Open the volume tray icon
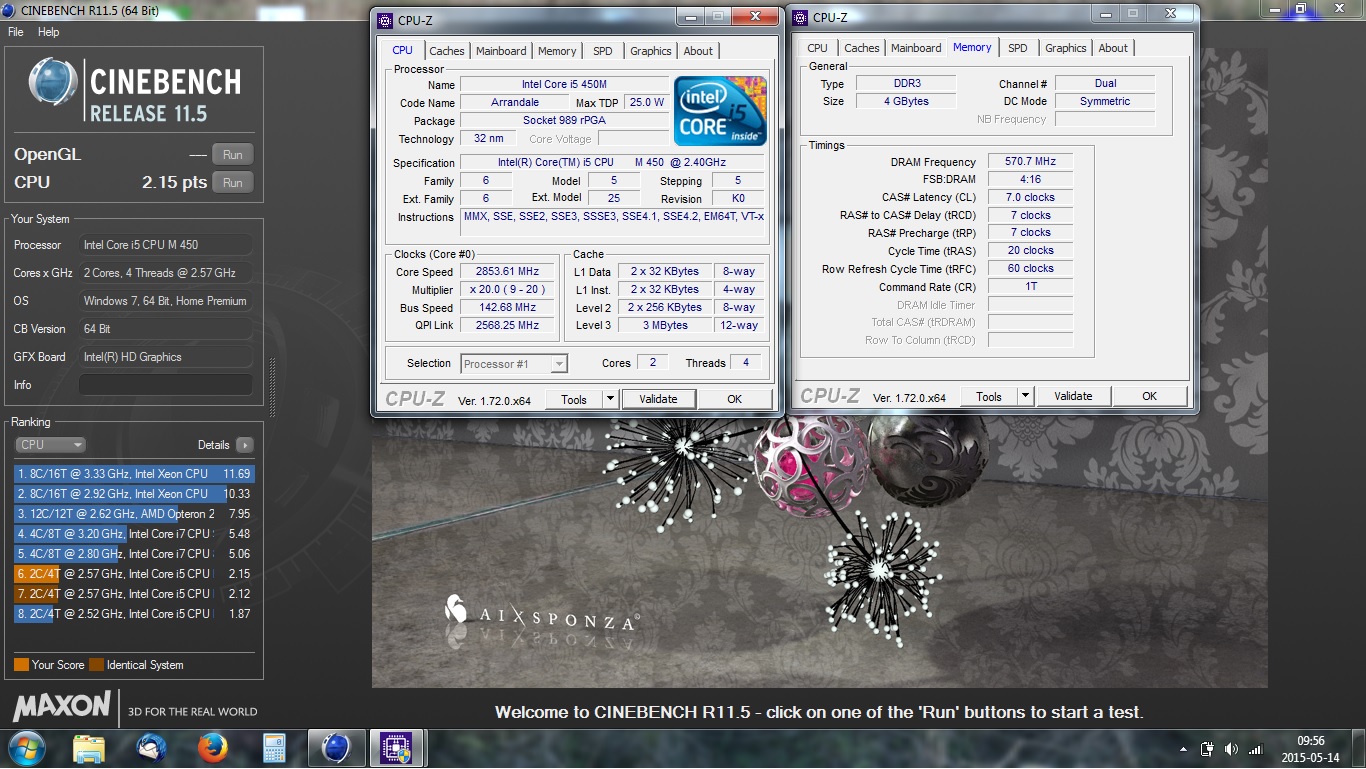Image resolution: width=1366 pixels, height=769 pixels. tap(1231, 748)
